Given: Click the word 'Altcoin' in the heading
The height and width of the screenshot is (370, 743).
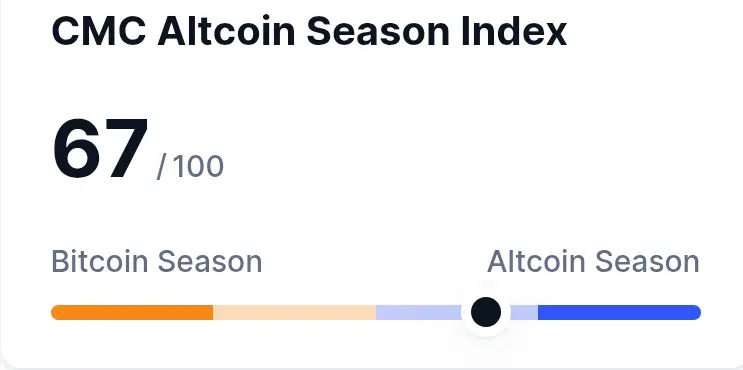Looking at the screenshot, I should (x=227, y=31).
